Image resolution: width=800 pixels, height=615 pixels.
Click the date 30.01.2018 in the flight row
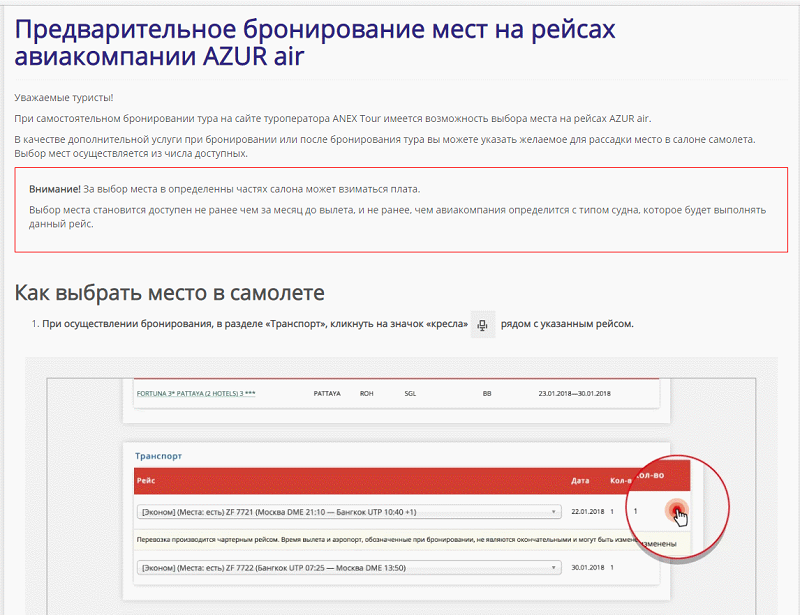coord(588,568)
